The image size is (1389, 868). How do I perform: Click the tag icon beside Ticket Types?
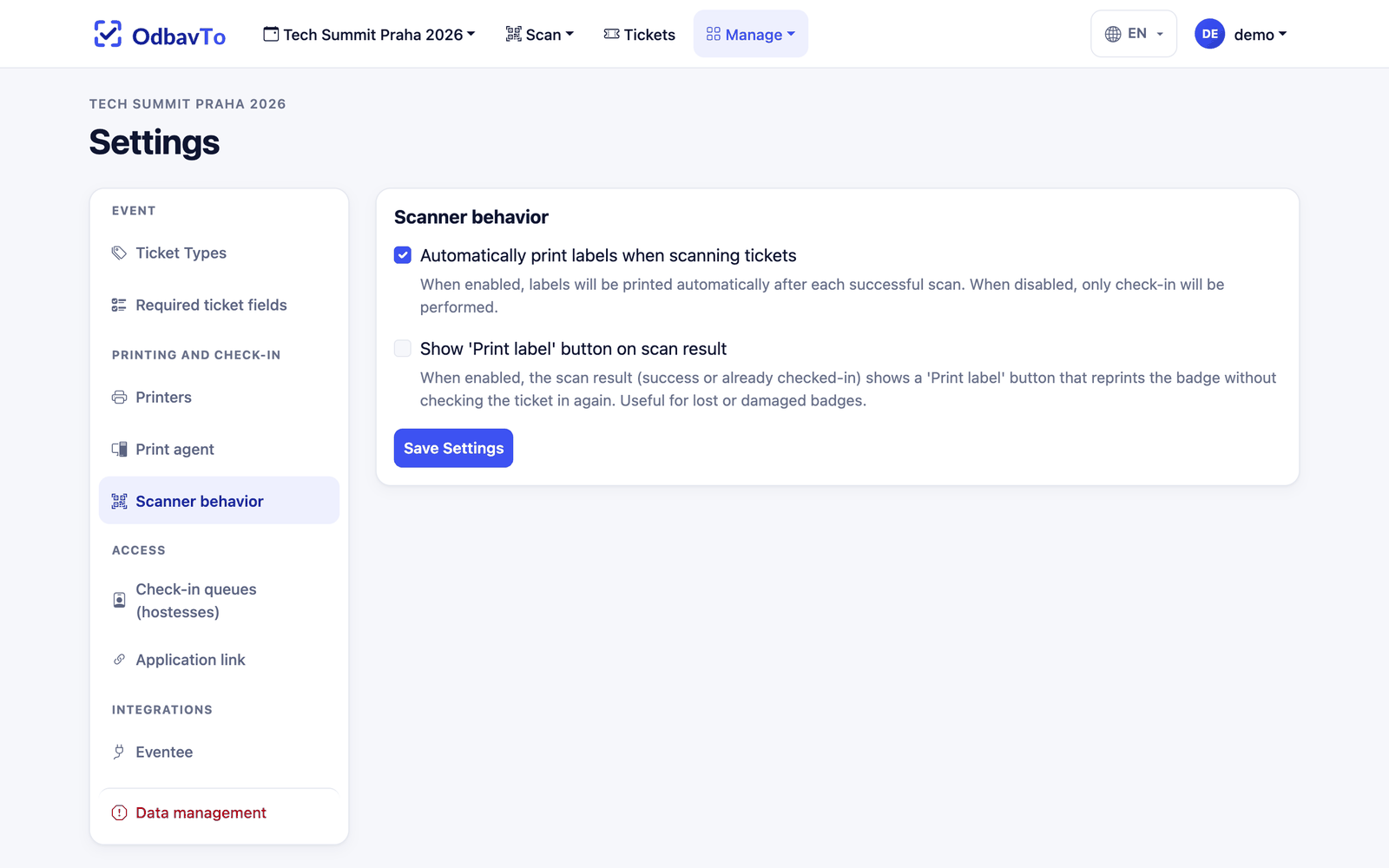tap(119, 253)
